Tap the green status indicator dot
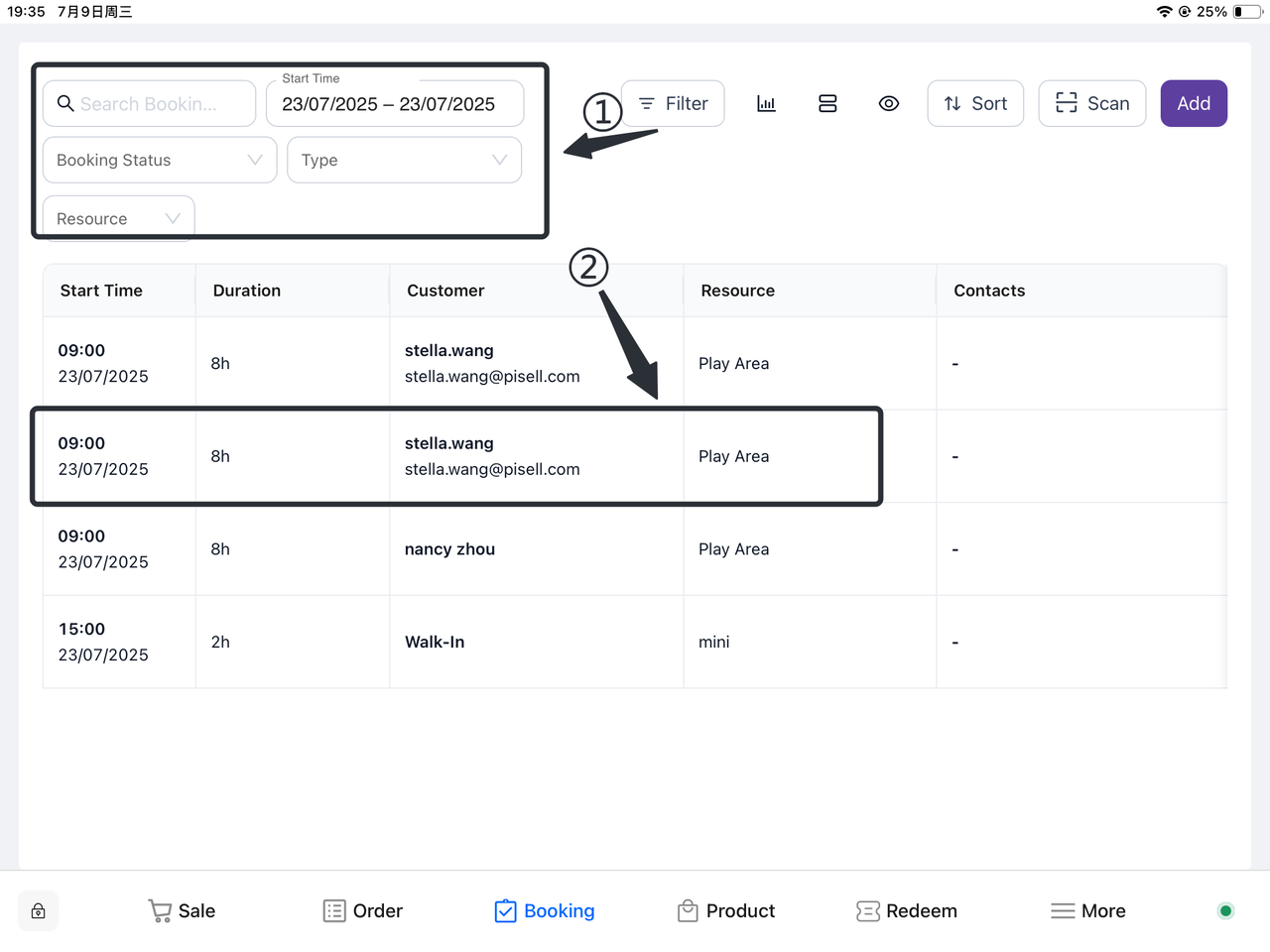The image size is (1270, 952). pyautogui.click(x=1225, y=911)
